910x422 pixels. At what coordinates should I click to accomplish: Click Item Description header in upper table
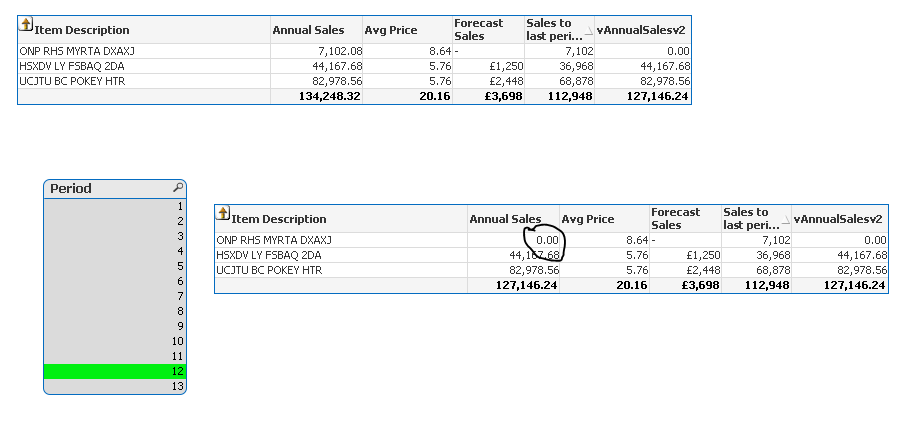click(82, 30)
